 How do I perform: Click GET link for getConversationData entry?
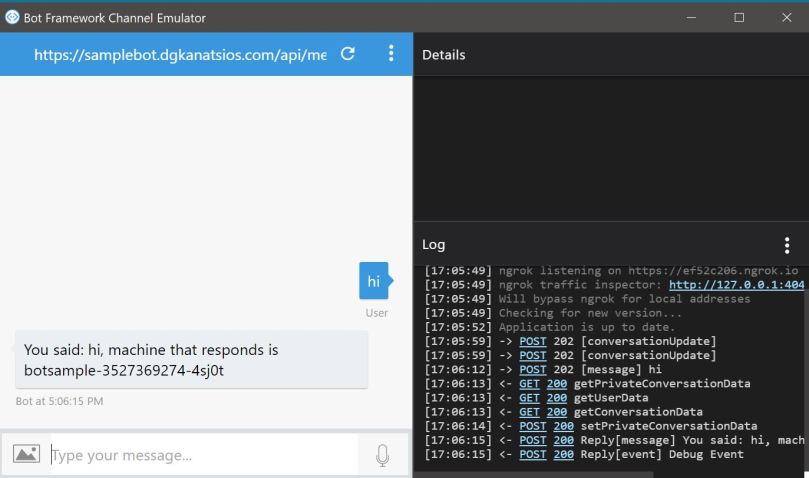point(529,411)
